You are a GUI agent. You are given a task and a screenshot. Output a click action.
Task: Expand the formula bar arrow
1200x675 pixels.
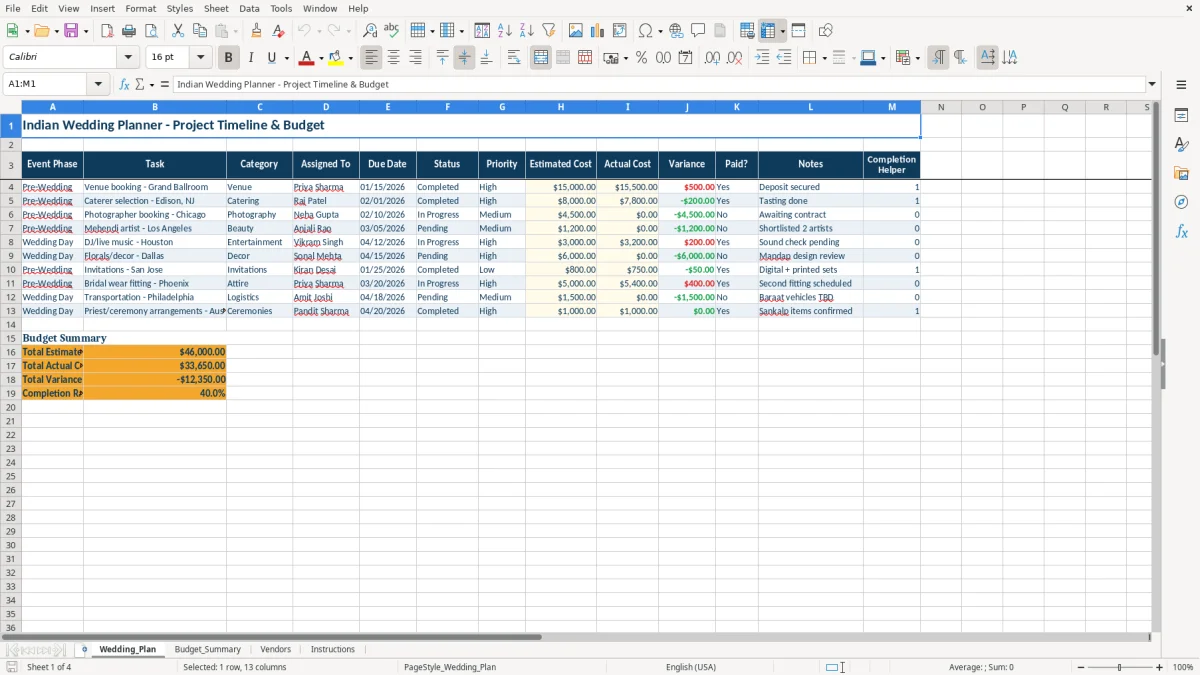coord(1152,84)
